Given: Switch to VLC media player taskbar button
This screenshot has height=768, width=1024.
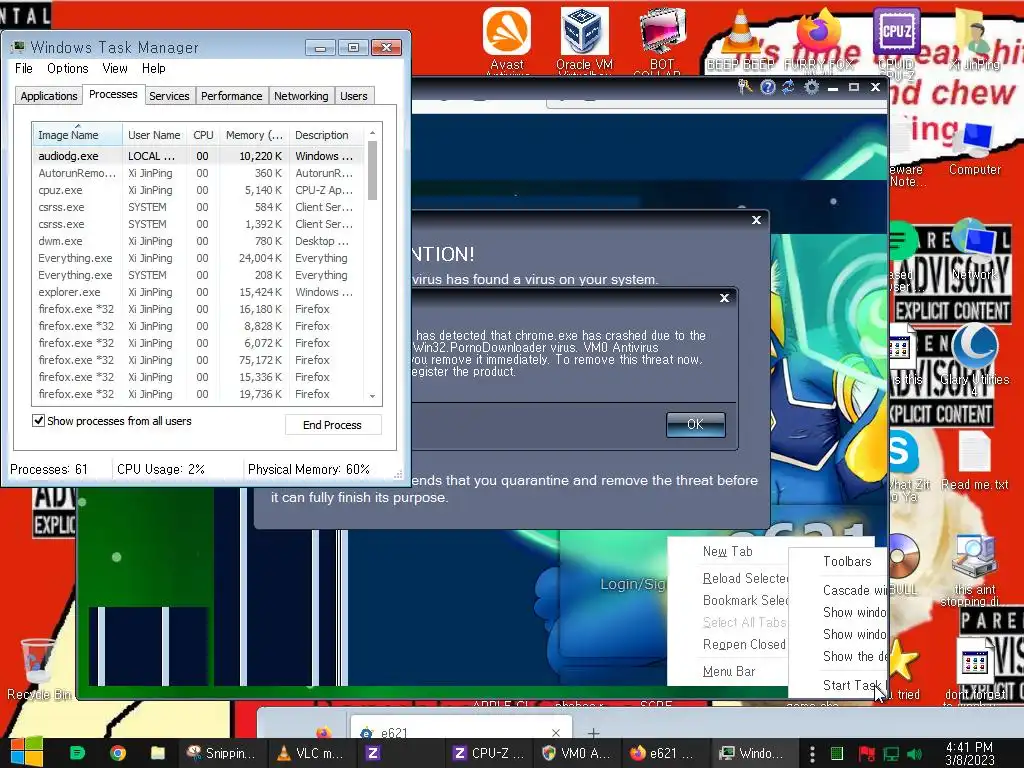Looking at the screenshot, I should [x=311, y=753].
